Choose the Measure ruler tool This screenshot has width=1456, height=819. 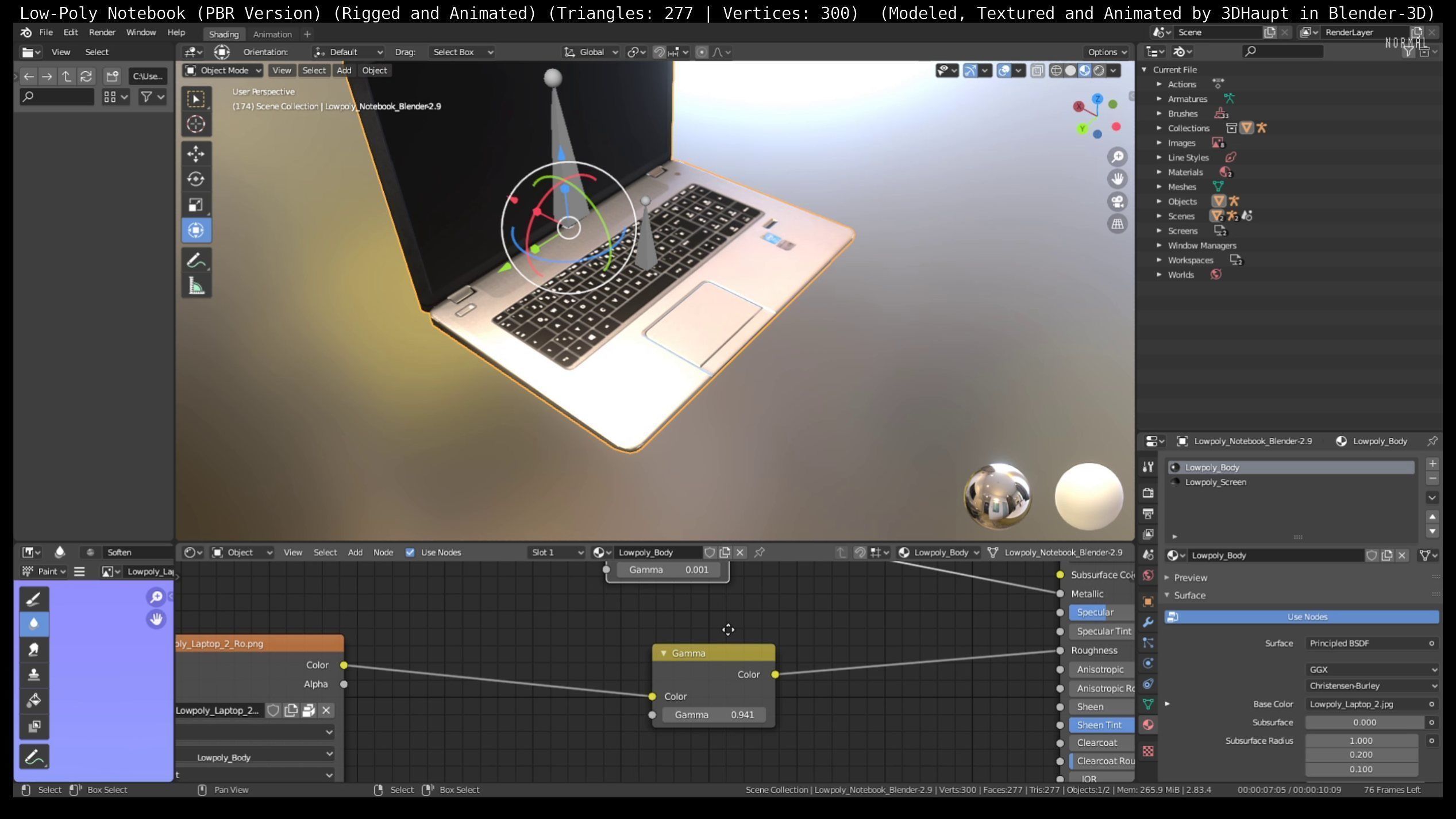coord(196,286)
